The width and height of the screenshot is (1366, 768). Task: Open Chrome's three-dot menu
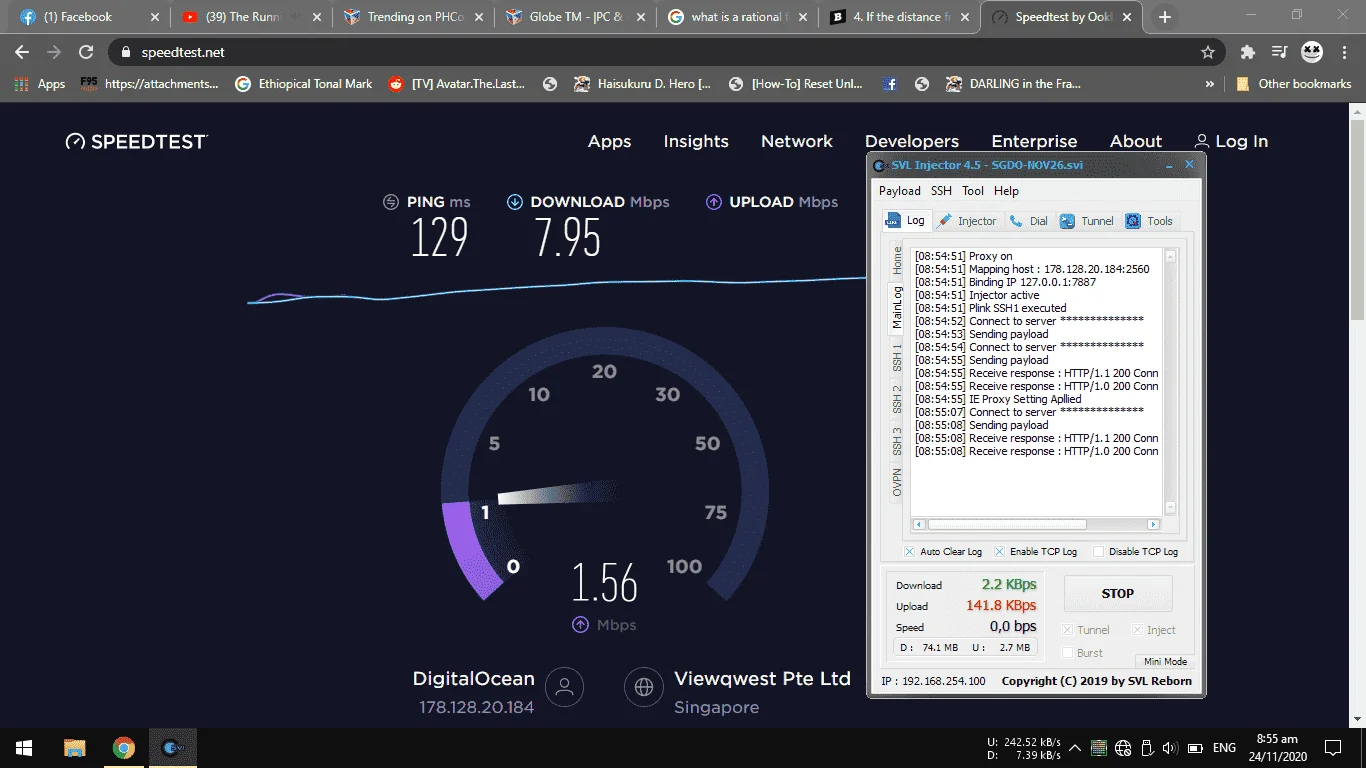(1345, 52)
